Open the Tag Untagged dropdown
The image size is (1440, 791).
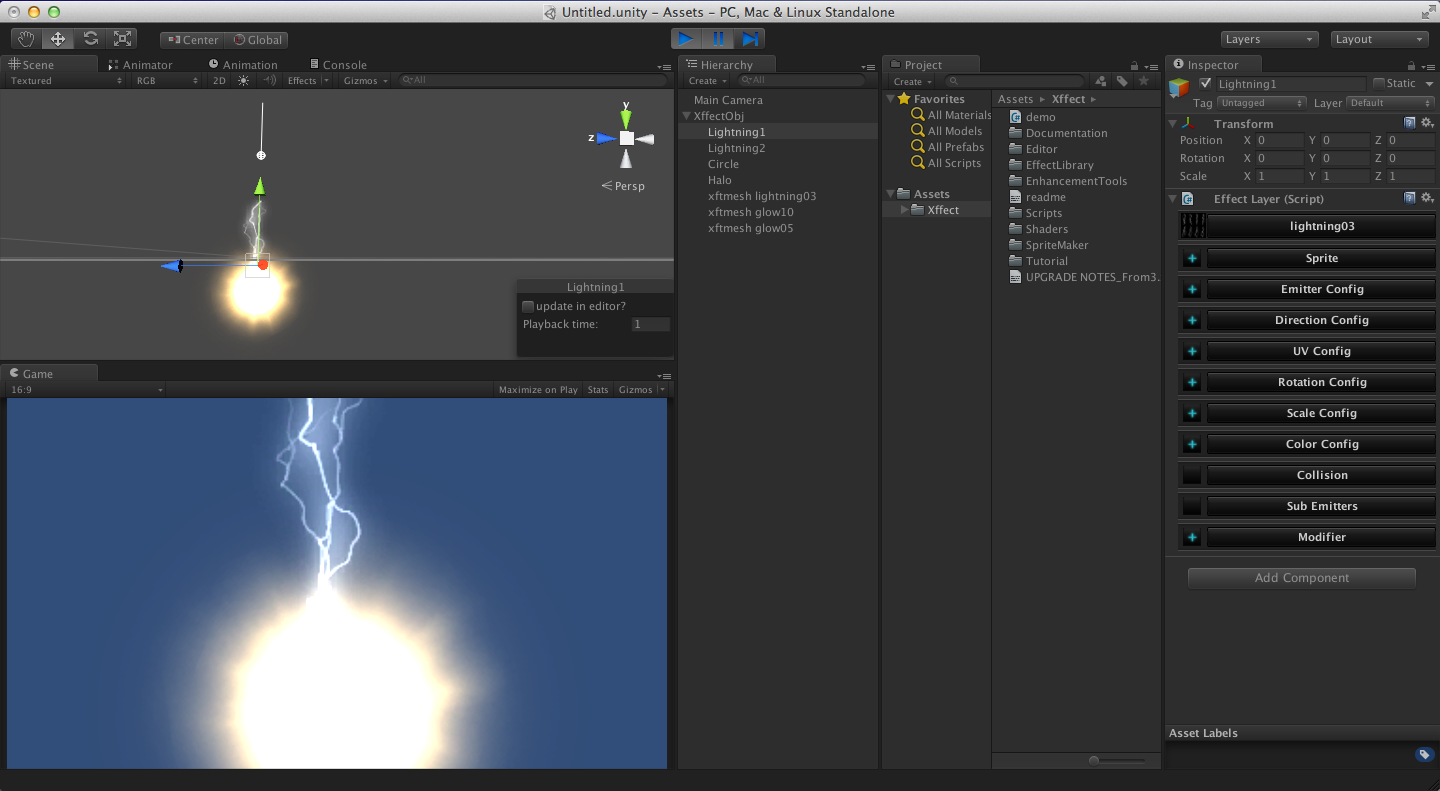(x=1262, y=103)
